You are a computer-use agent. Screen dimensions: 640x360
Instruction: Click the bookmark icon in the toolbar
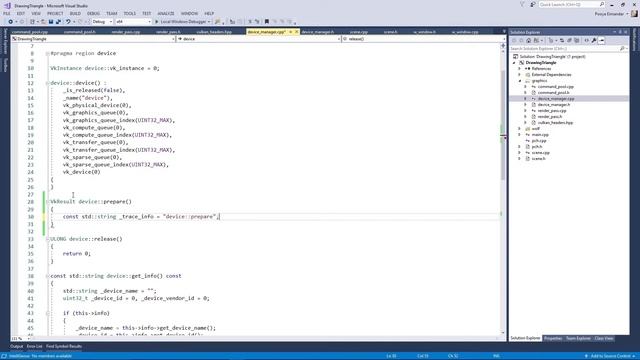coord(267,22)
